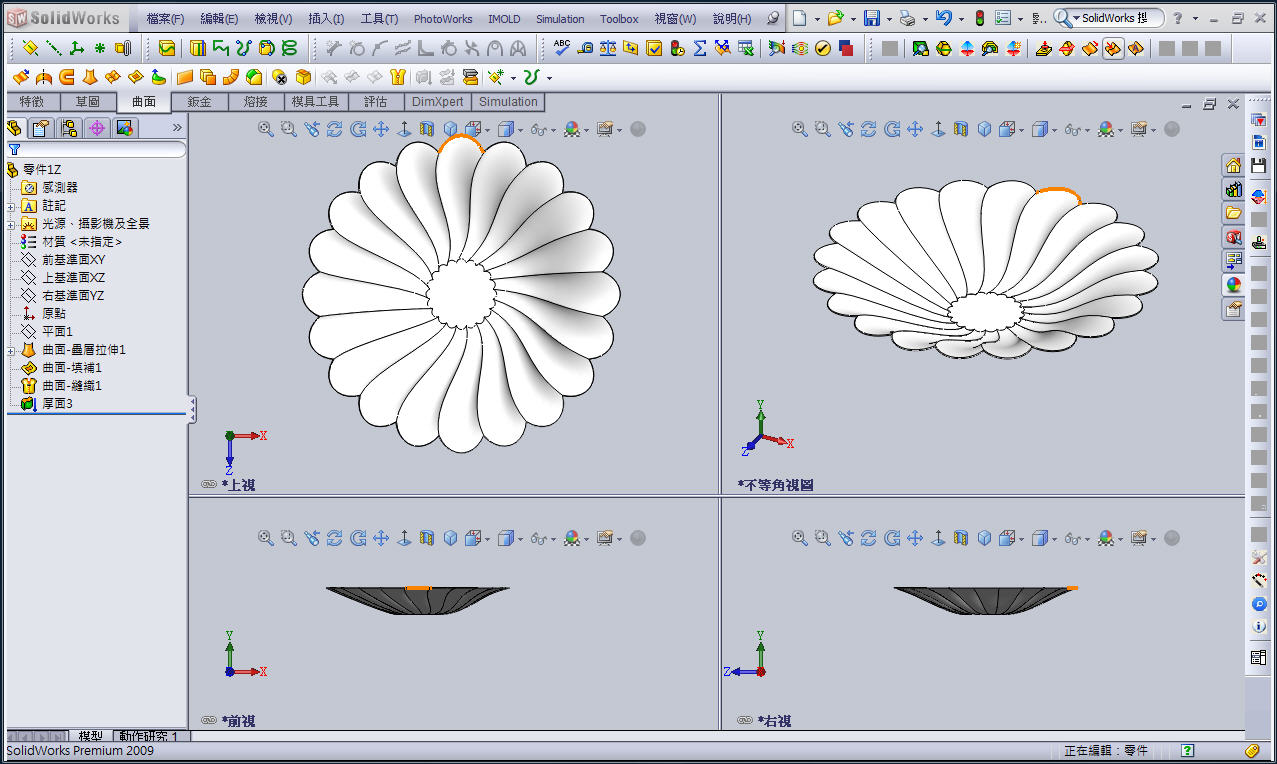This screenshot has width=1277, height=764.
Task: Select 材質 <未指定> in the tree
Action: click(x=82, y=242)
